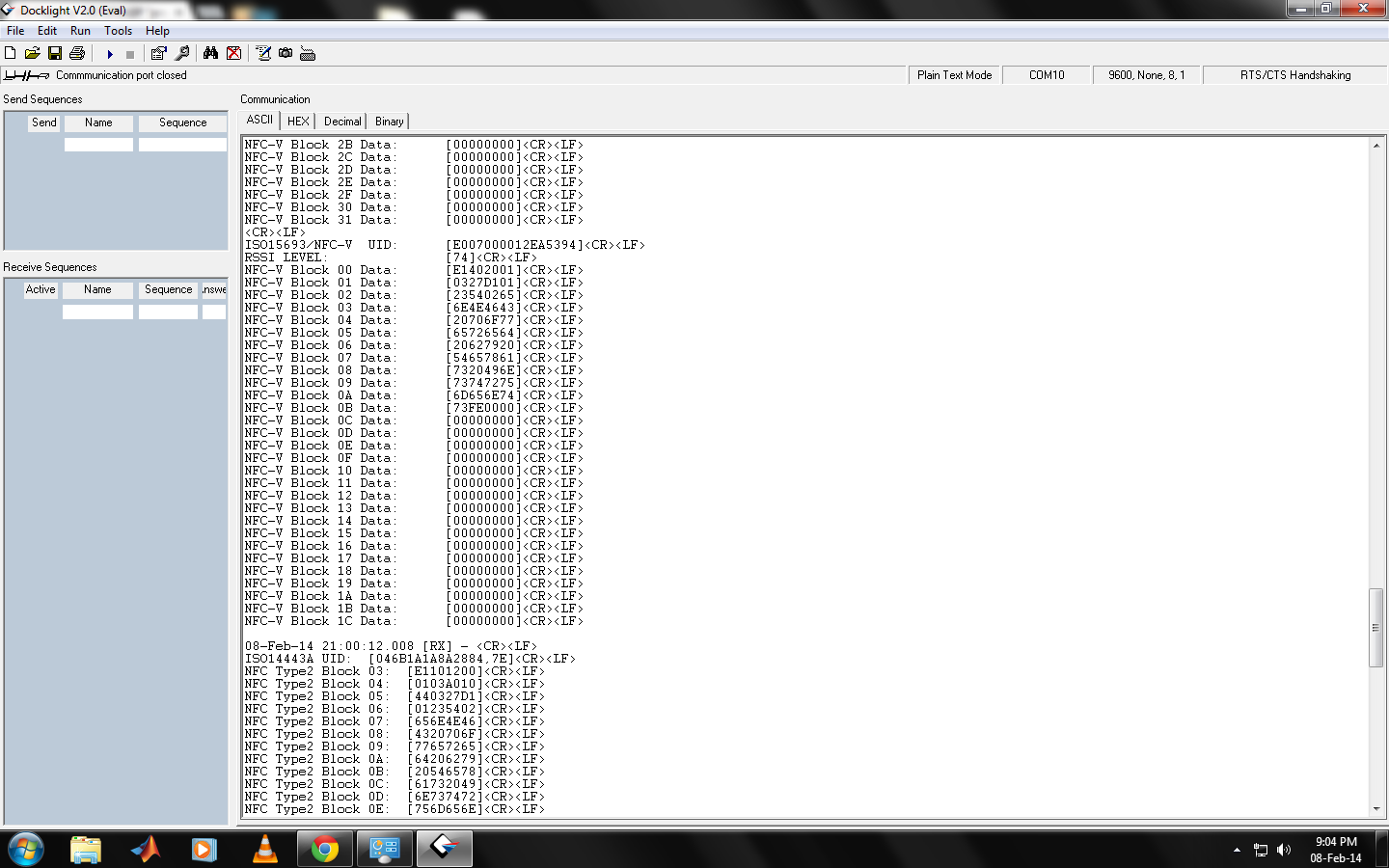Click the Name column header in Send Sequences
1389x868 pixels.
click(x=98, y=122)
